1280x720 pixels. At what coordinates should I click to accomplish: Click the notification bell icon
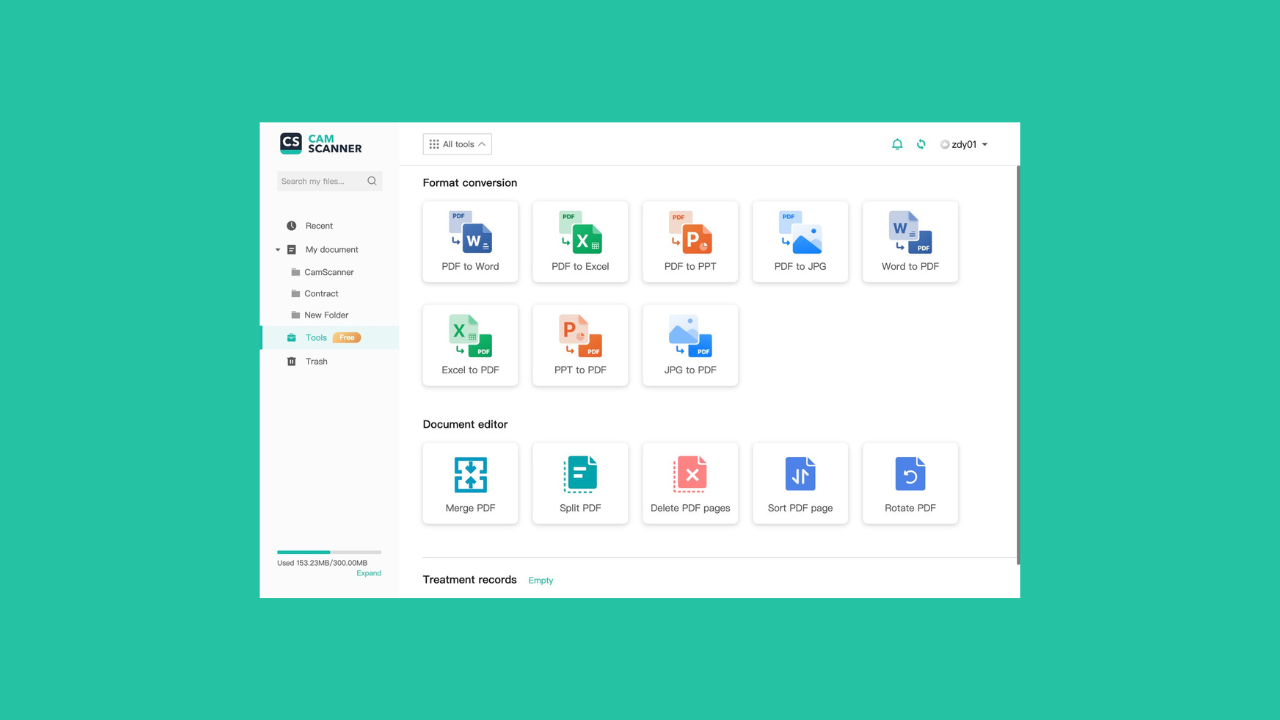tap(897, 144)
